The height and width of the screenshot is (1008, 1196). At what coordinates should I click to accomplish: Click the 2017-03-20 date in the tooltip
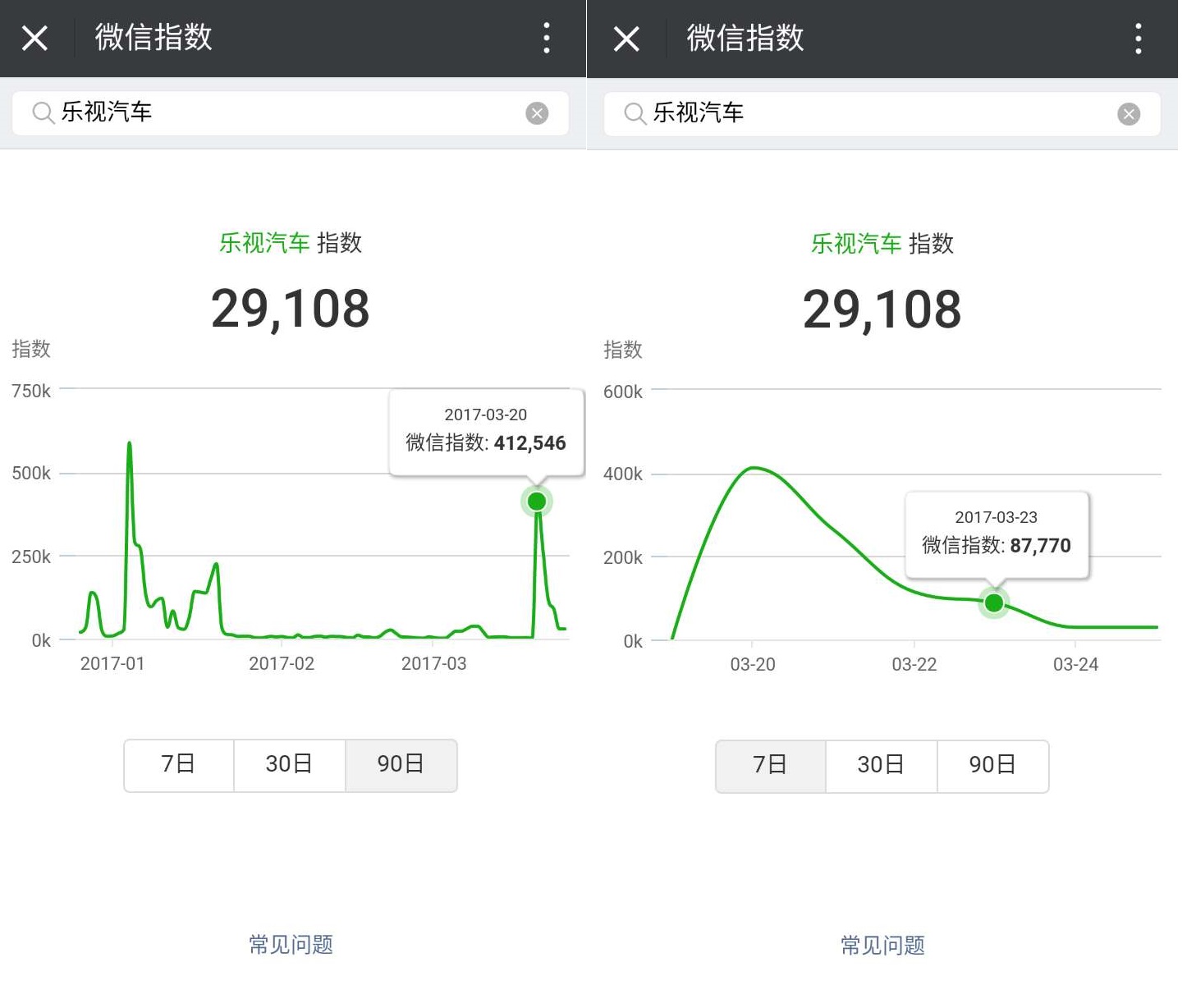click(x=486, y=415)
